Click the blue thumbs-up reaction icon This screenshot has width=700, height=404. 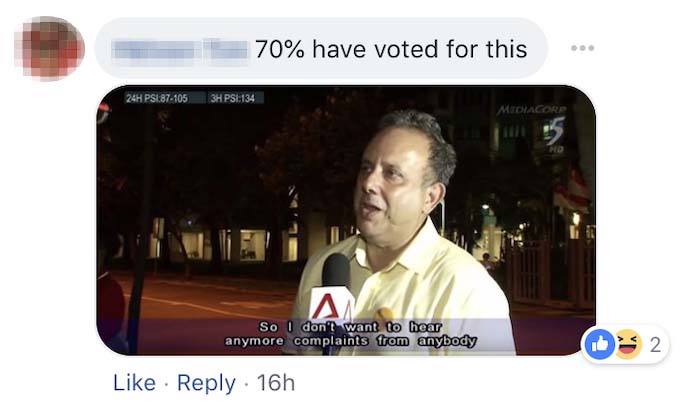(x=600, y=344)
